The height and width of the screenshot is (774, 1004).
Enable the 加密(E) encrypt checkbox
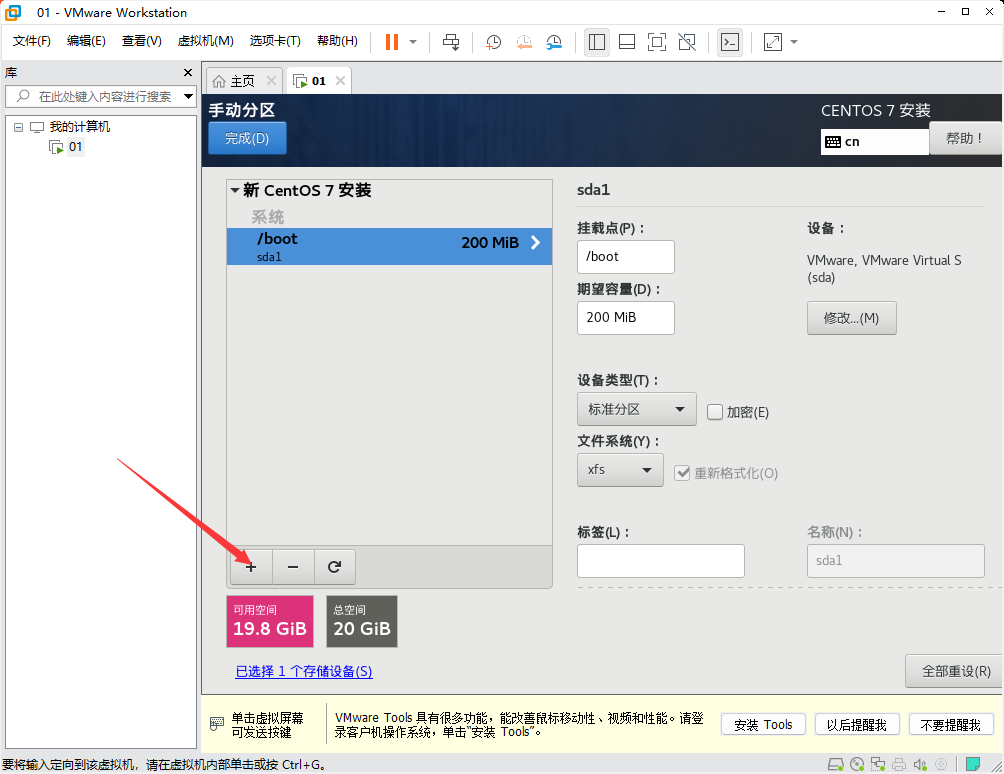715,412
